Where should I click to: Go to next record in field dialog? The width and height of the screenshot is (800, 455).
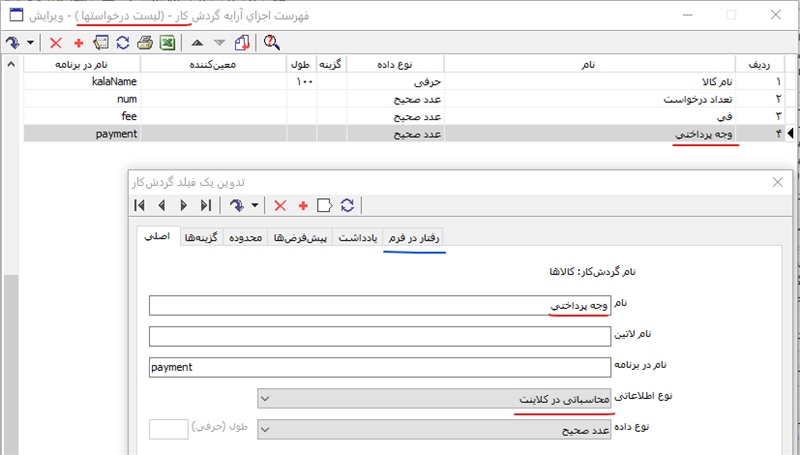183,205
